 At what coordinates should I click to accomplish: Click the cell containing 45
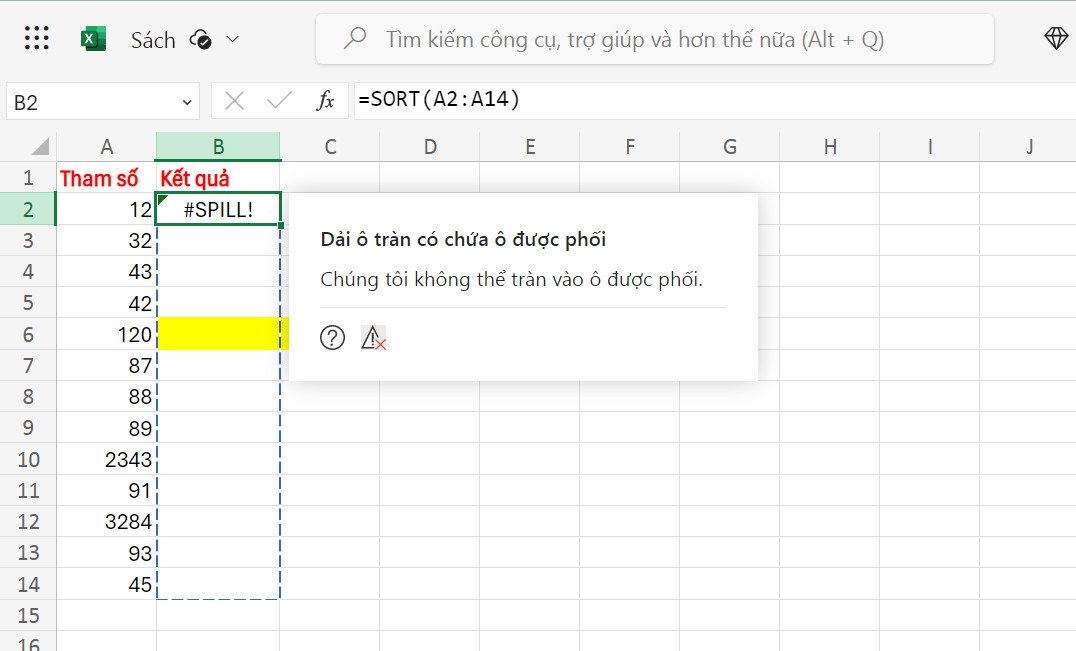pos(106,584)
